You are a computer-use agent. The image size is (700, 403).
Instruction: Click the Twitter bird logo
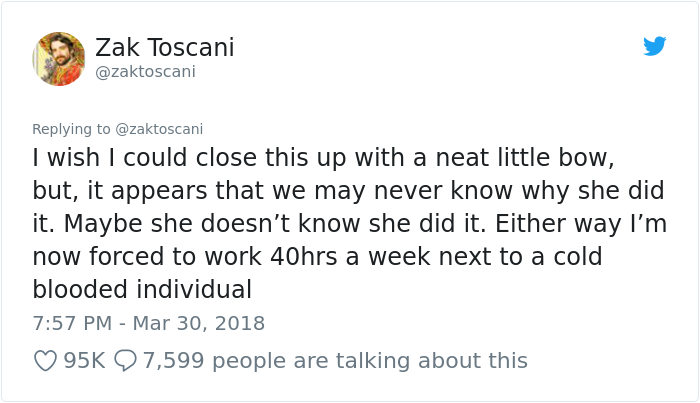(x=654, y=46)
